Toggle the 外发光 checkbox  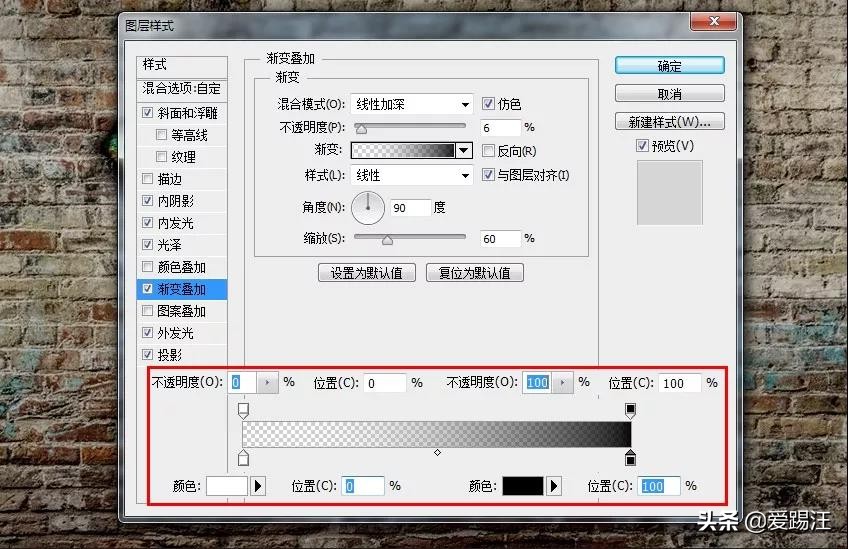tap(147, 333)
